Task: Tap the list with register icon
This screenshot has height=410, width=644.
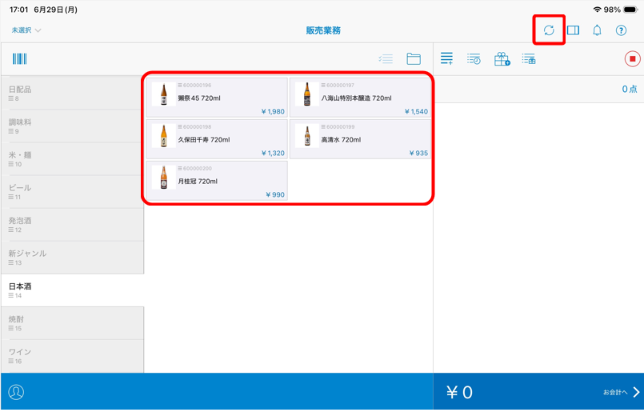Action: click(x=529, y=59)
